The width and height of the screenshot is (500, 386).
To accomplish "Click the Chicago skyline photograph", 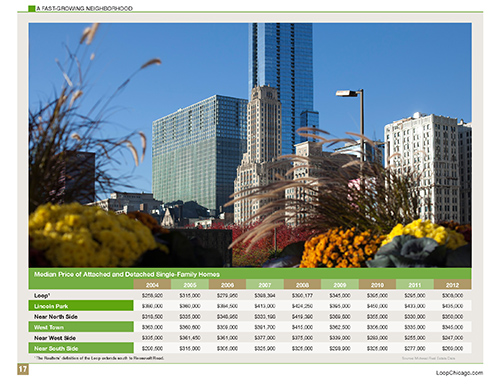I will click(x=250, y=145).
